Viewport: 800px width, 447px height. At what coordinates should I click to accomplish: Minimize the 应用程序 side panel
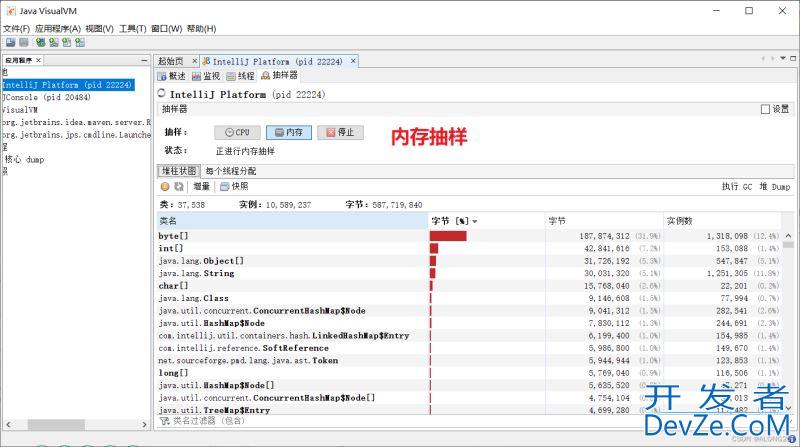coord(144,60)
